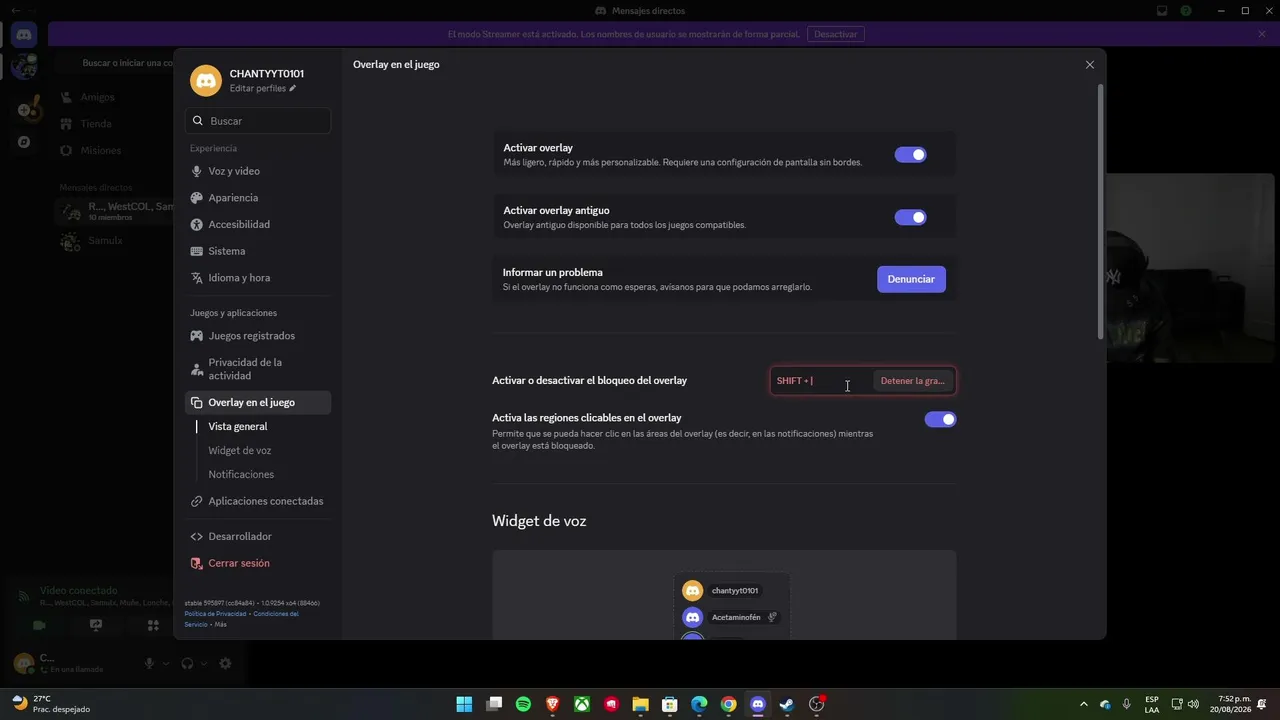Show hidden system tray icons chevron
Viewport: 1280px width, 720px height.
coord(1084,704)
